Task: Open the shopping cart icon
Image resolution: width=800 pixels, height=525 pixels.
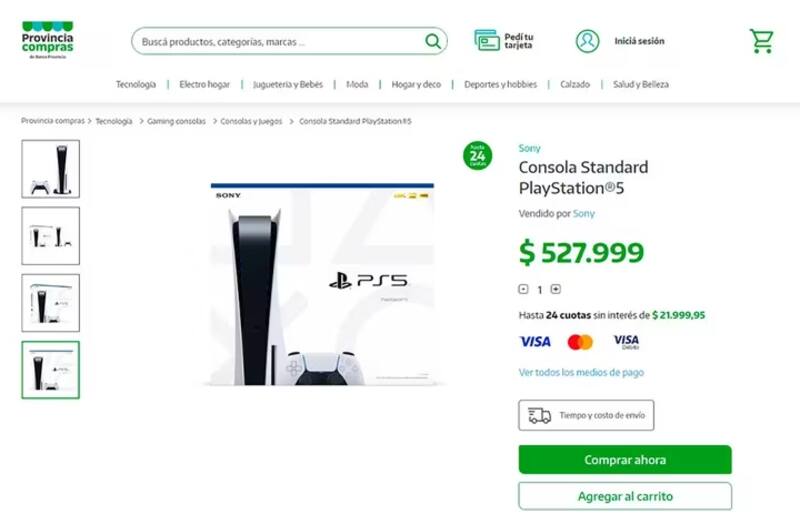Action: (x=761, y=41)
